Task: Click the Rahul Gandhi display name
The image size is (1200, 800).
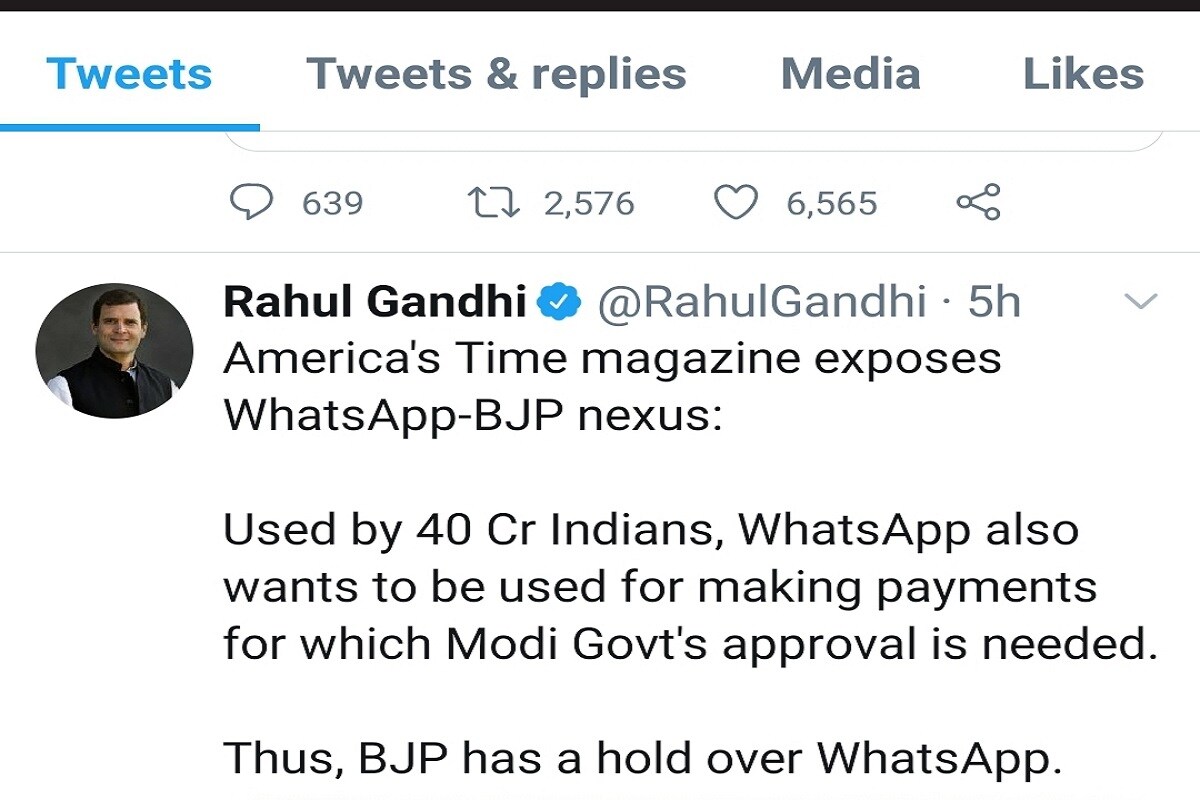Action: [x=375, y=301]
